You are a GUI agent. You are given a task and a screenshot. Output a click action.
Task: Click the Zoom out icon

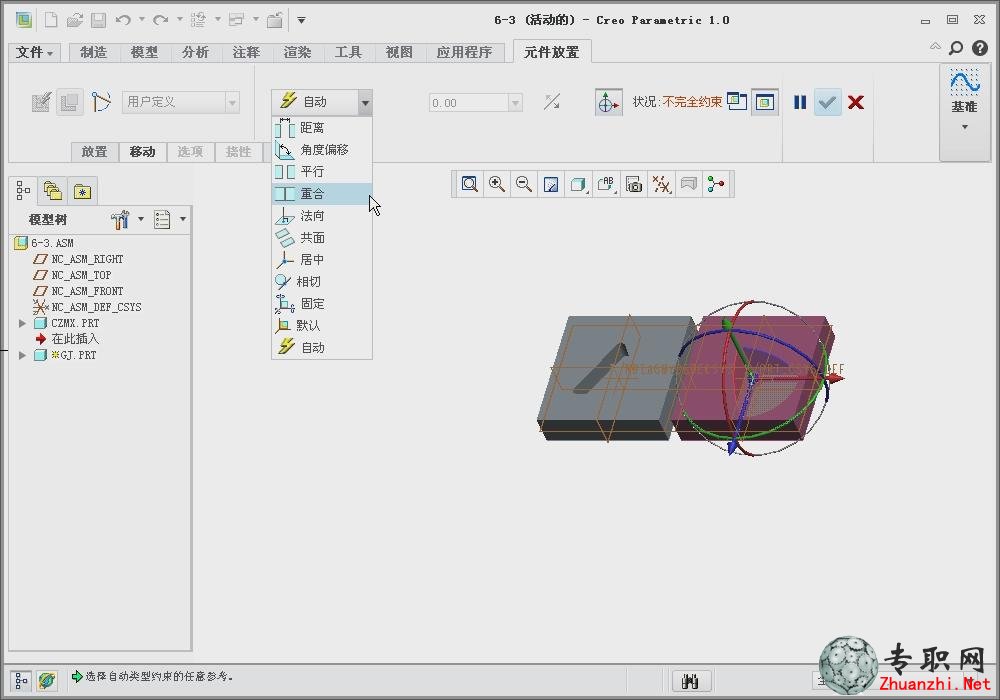[524, 184]
